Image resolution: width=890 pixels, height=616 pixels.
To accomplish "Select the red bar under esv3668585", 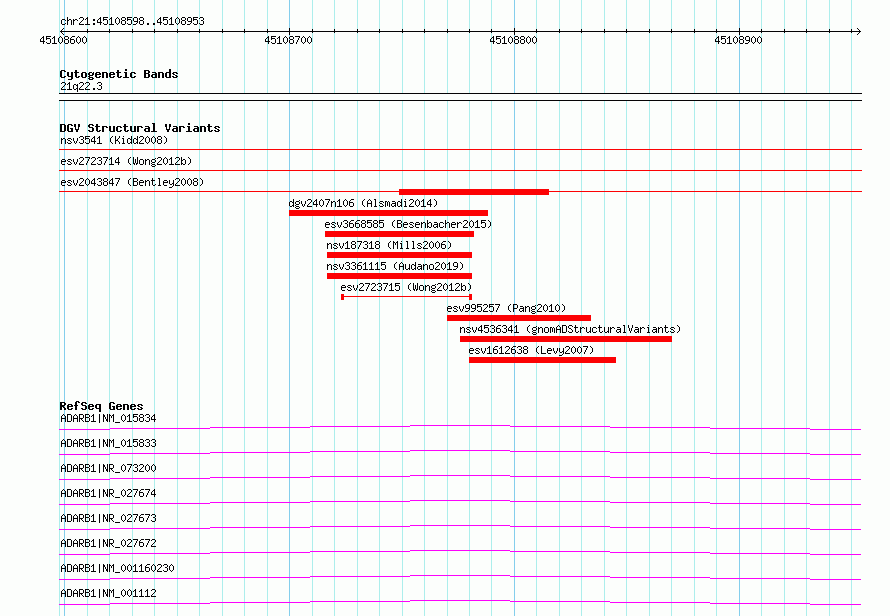I will click(x=400, y=234).
